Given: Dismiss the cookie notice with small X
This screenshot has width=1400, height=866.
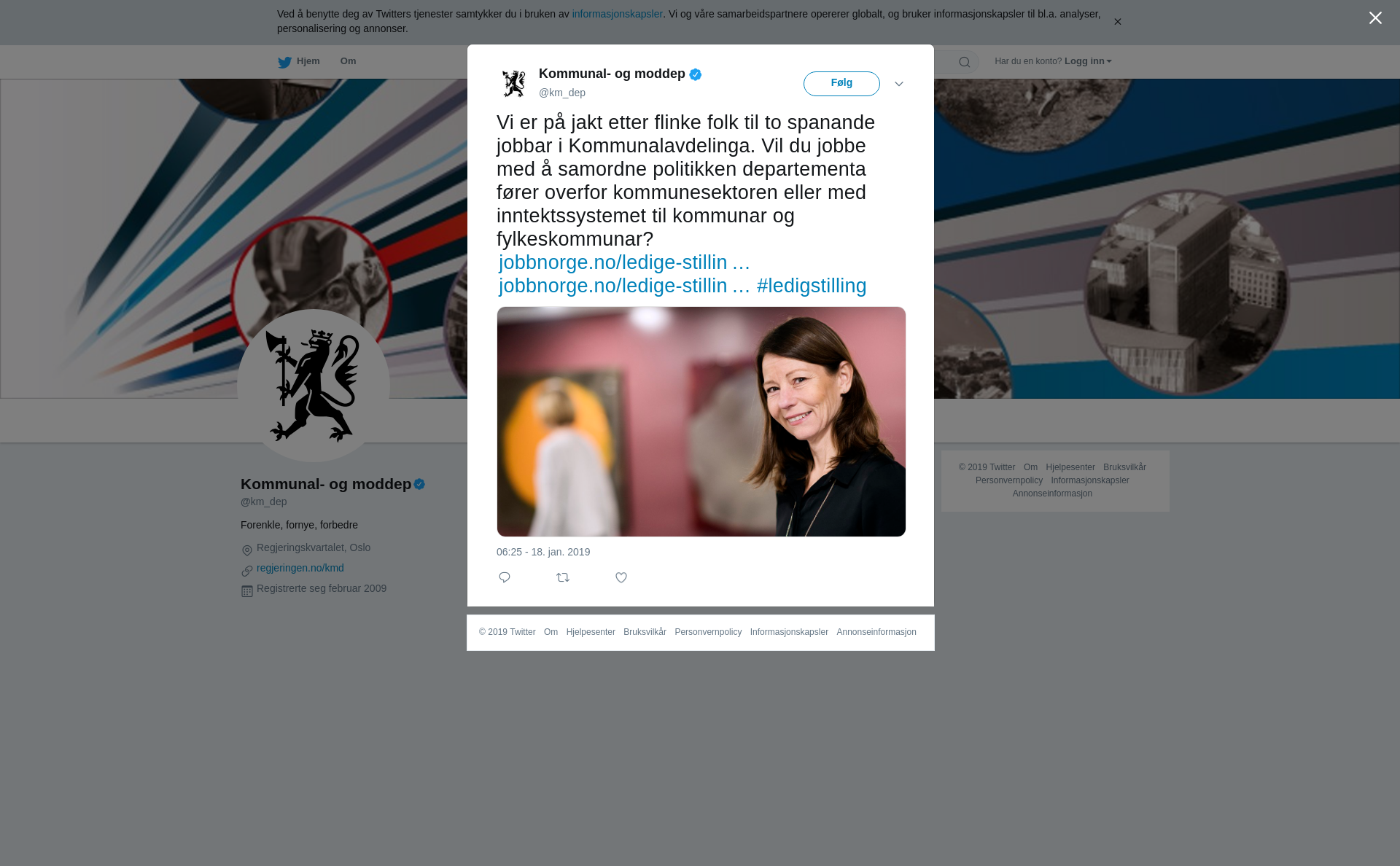Looking at the screenshot, I should pyautogui.click(x=1117, y=22).
